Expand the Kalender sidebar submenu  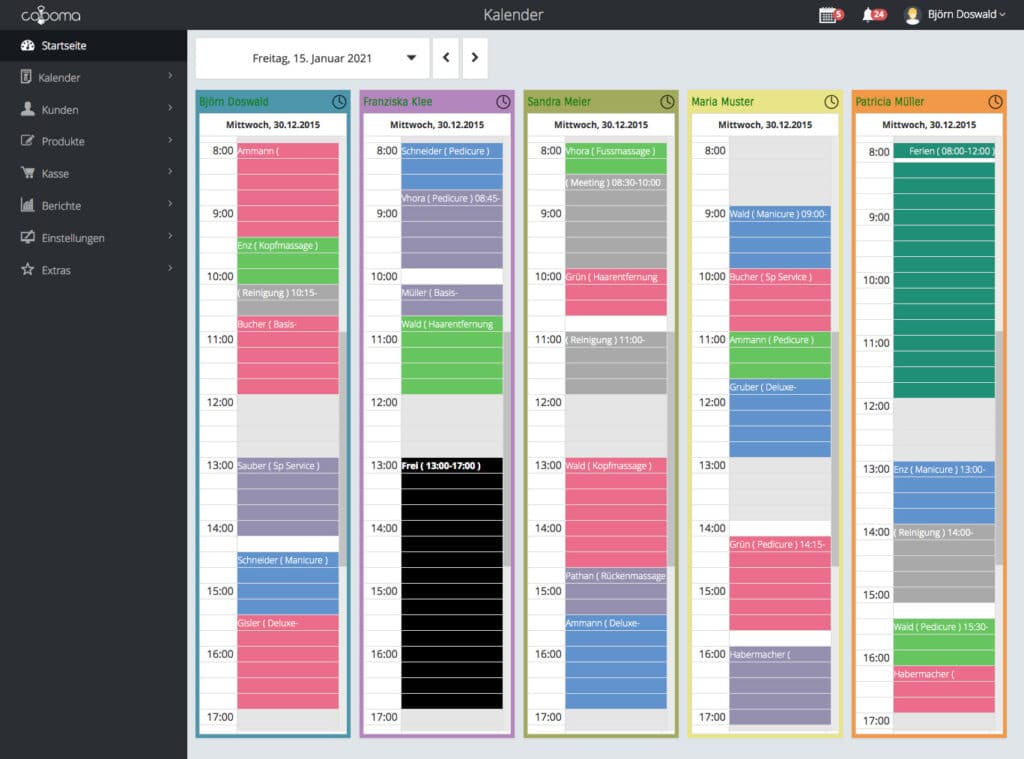(x=92, y=77)
